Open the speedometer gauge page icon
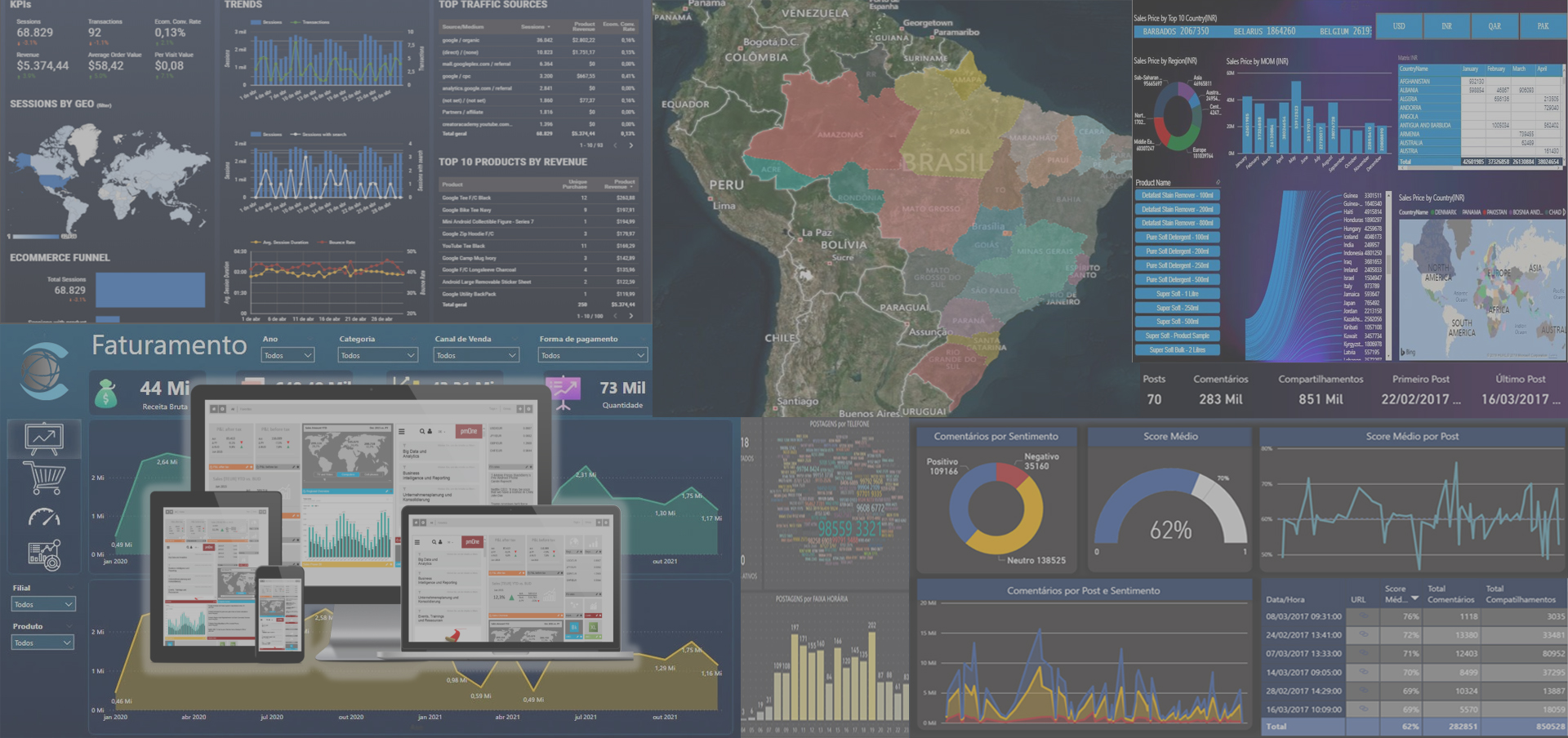Viewport: 1568px width, 738px height. [x=44, y=518]
